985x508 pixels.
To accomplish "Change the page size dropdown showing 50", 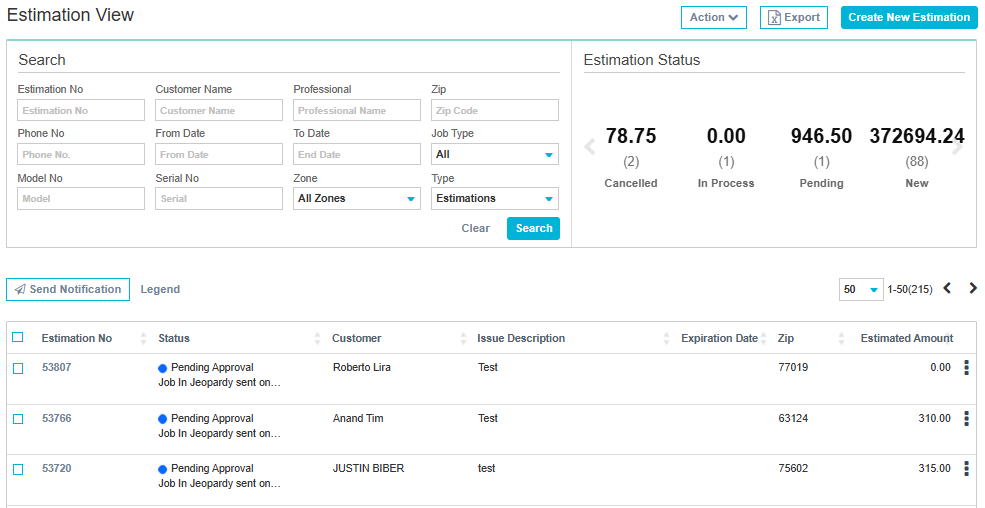I will pos(860,290).
